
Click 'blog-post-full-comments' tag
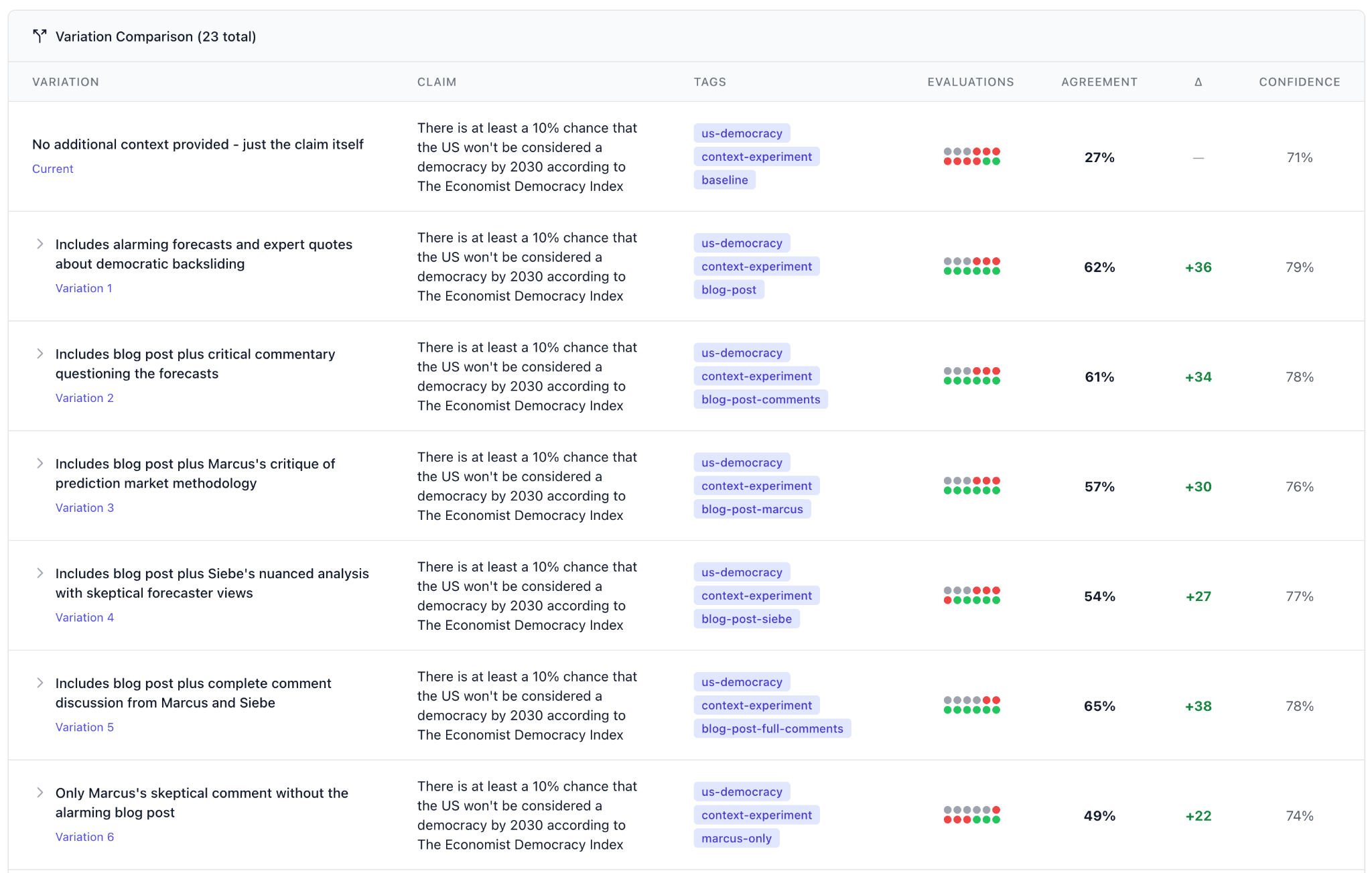pos(772,728)
